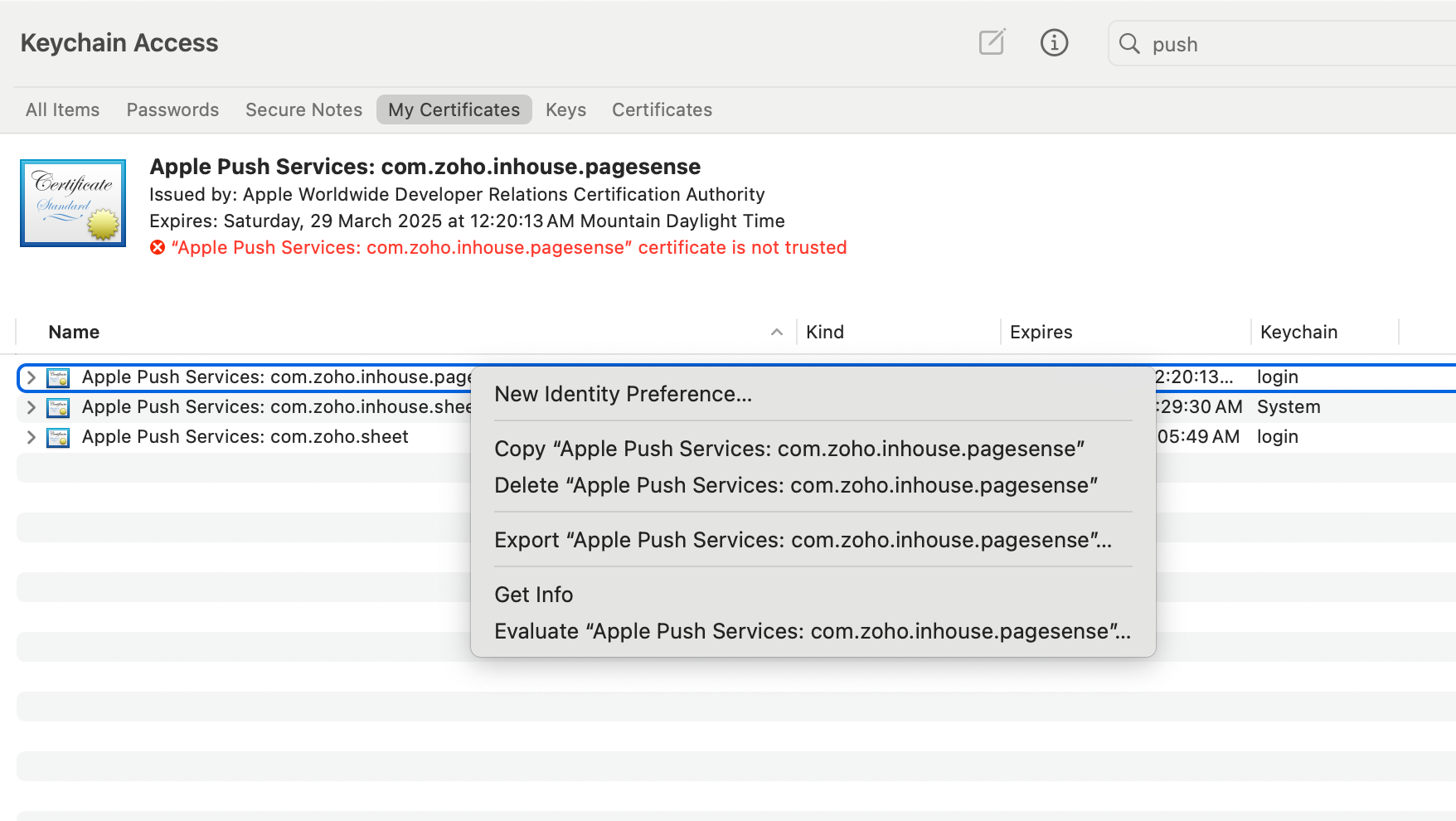Screen dimensions: 1456x821
Task: Select Delete pagesense certificate menu option
Action: pyautogui.click(x=795, y=486)
